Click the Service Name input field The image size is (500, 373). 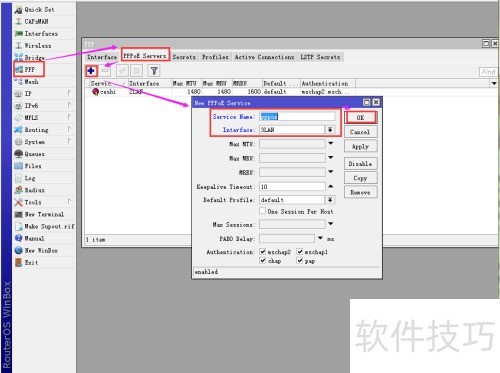pyautogui.click(x=297, y=116)
